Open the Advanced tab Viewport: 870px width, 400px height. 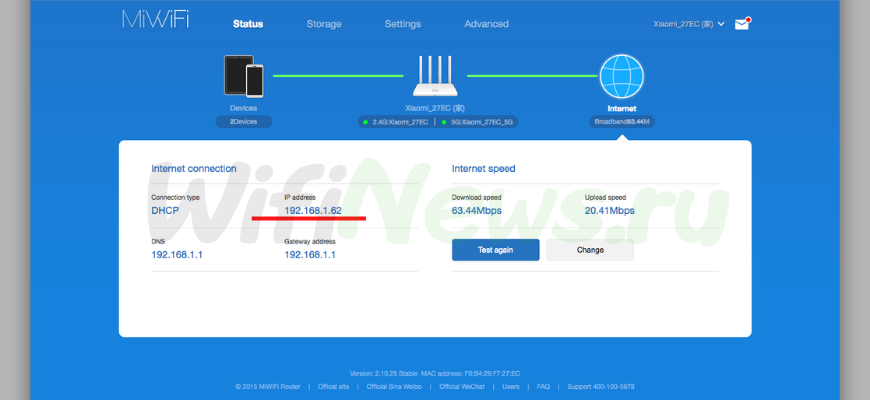486,24
